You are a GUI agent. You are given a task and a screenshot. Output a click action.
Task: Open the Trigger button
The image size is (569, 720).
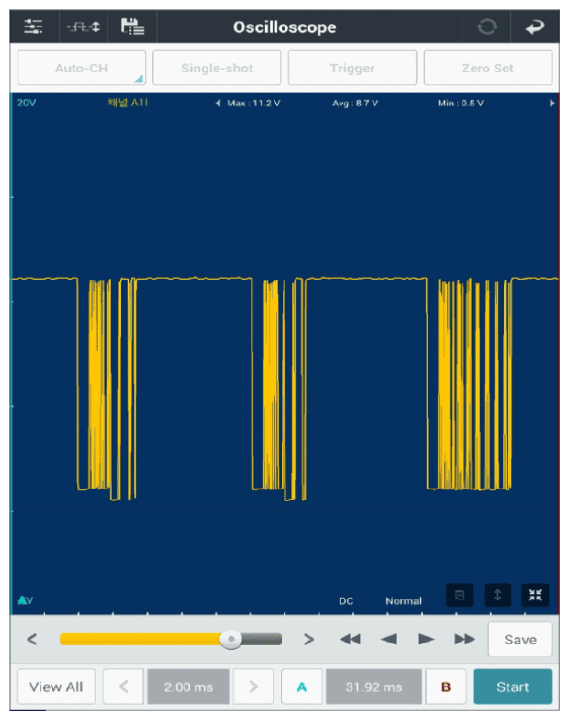(352, 68)
